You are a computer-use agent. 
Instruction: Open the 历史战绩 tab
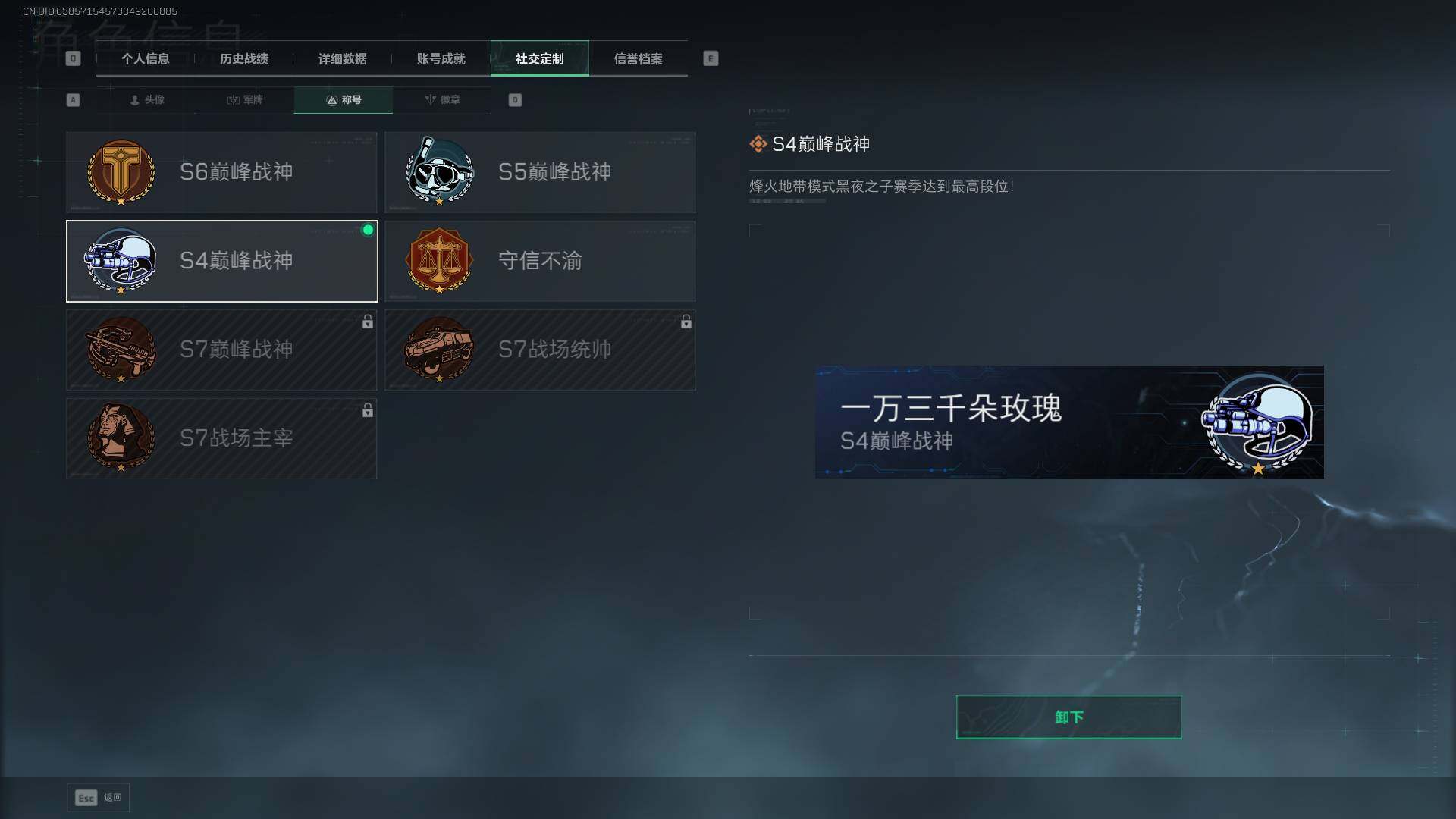(244, 58)
